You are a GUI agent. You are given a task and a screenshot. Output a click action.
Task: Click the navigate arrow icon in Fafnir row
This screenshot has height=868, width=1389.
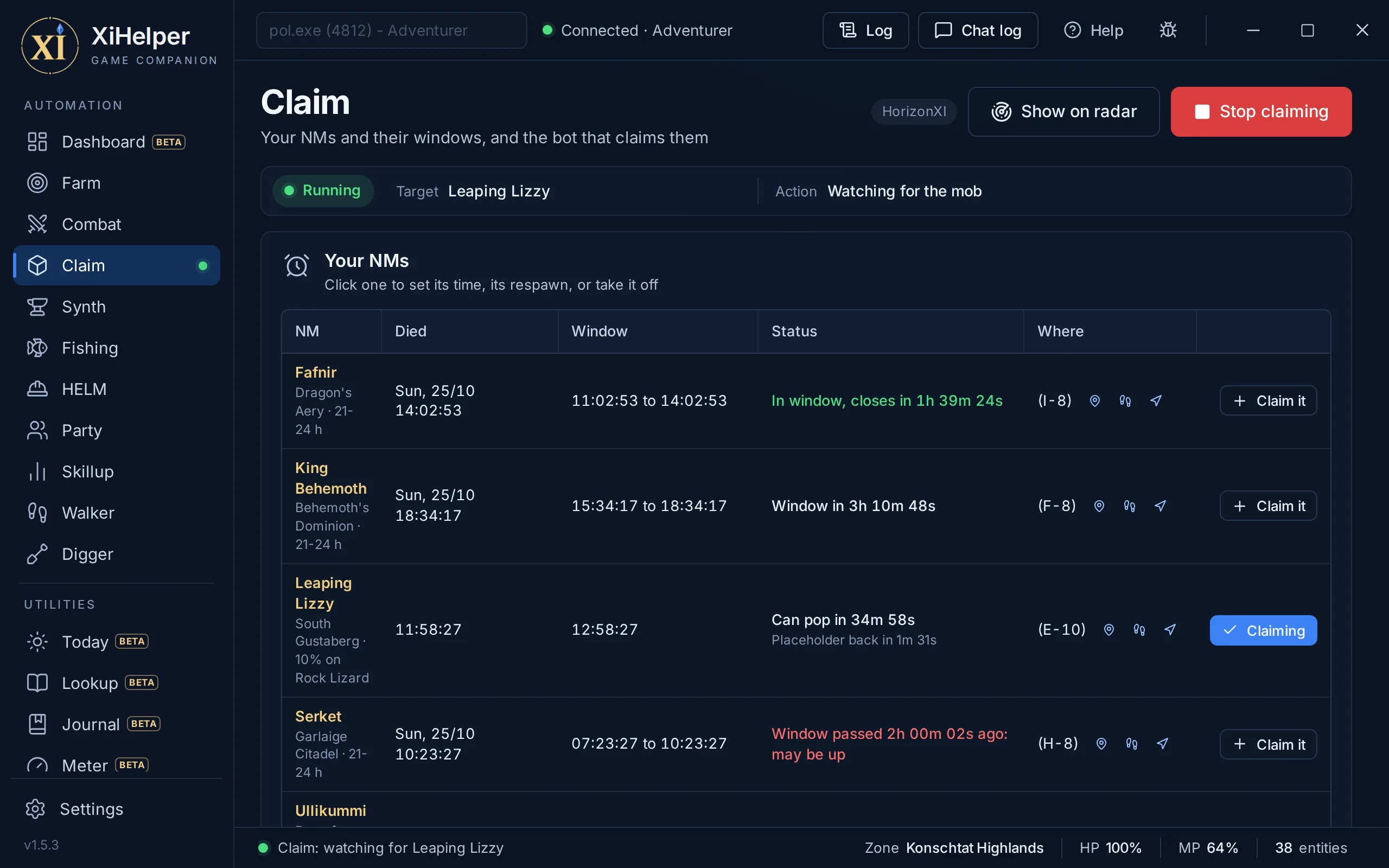pyautogui.click(x=1155, y=401)
